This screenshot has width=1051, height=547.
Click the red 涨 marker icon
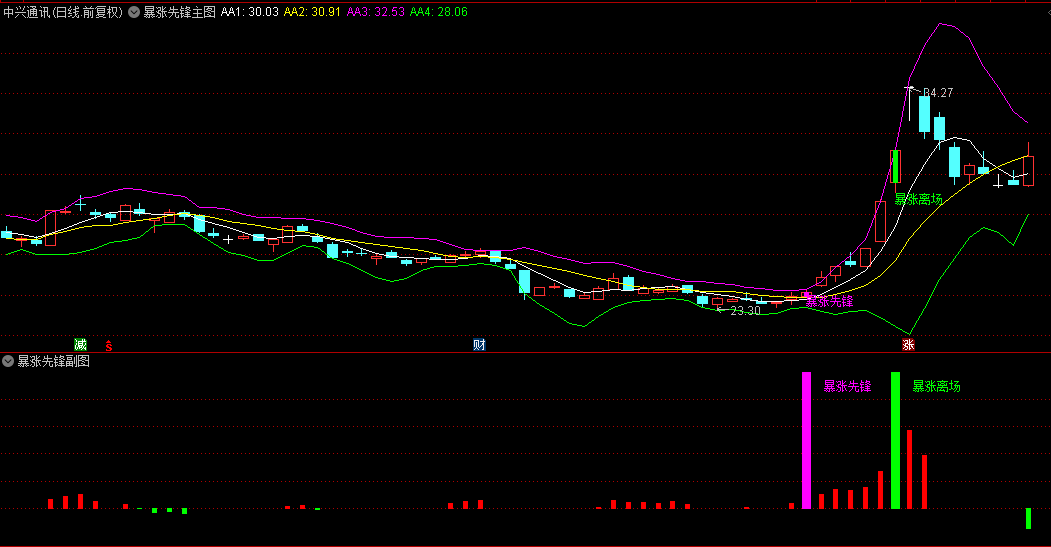pyautogui.click(x=908, y=345)
